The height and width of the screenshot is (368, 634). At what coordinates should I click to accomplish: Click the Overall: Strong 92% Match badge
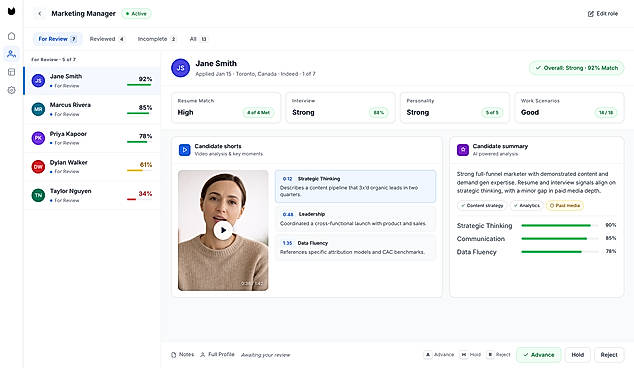(577, 68)
